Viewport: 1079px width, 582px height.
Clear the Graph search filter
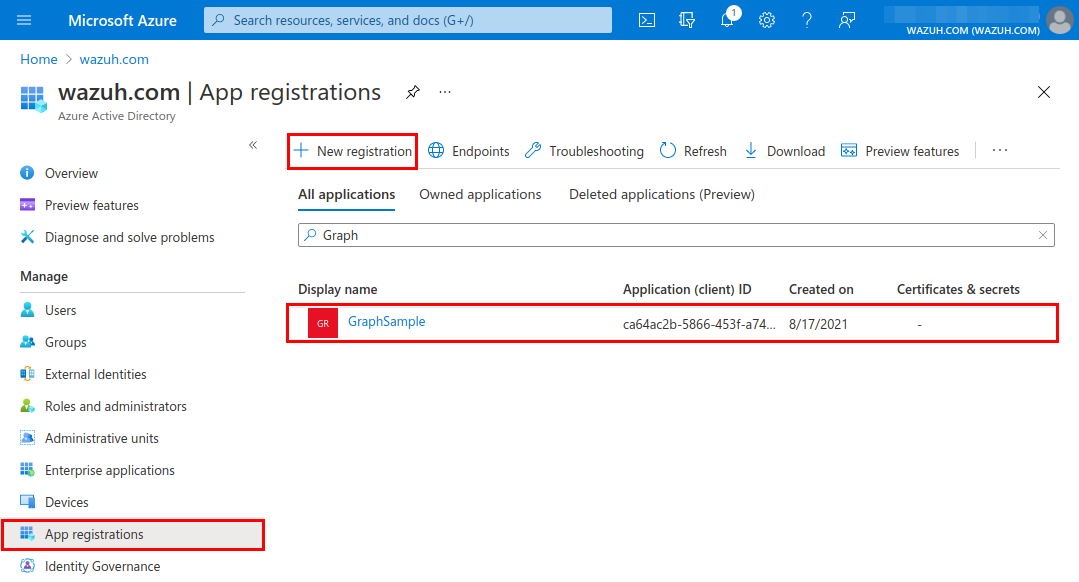tap(1043, 235)
